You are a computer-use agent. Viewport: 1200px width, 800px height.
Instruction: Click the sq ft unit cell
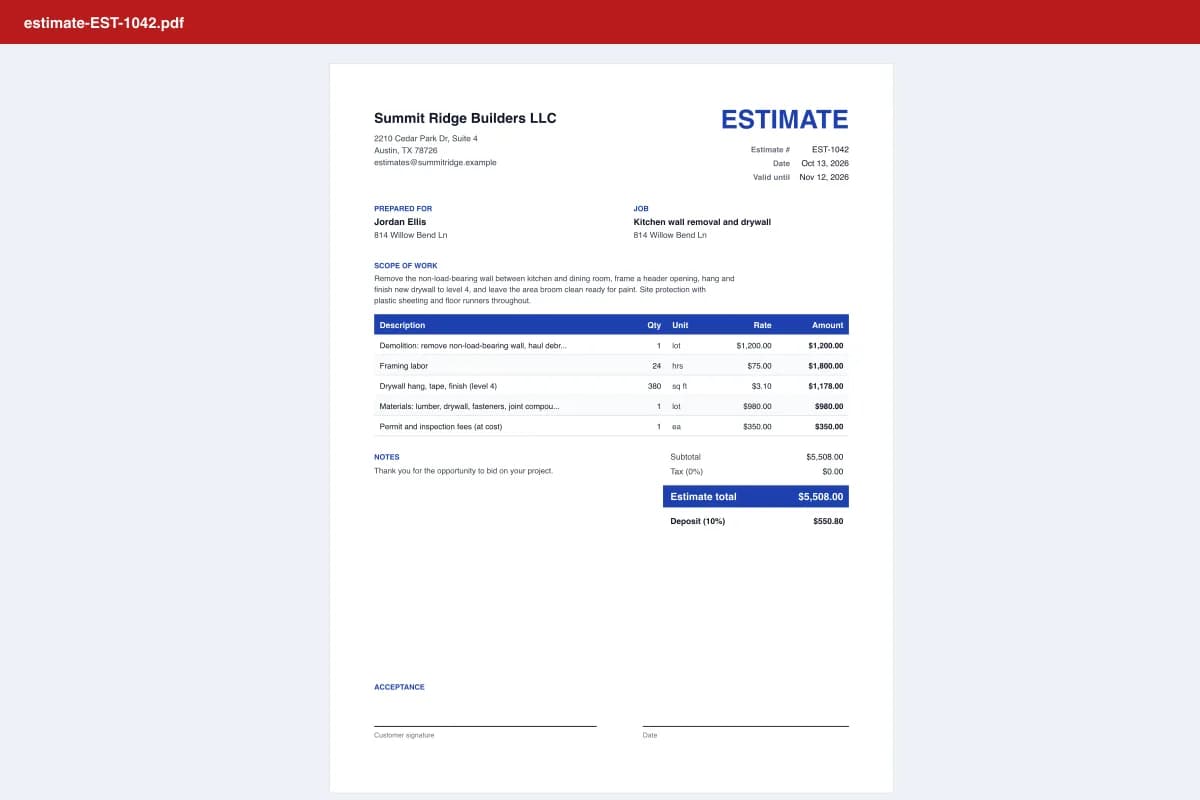680,386
